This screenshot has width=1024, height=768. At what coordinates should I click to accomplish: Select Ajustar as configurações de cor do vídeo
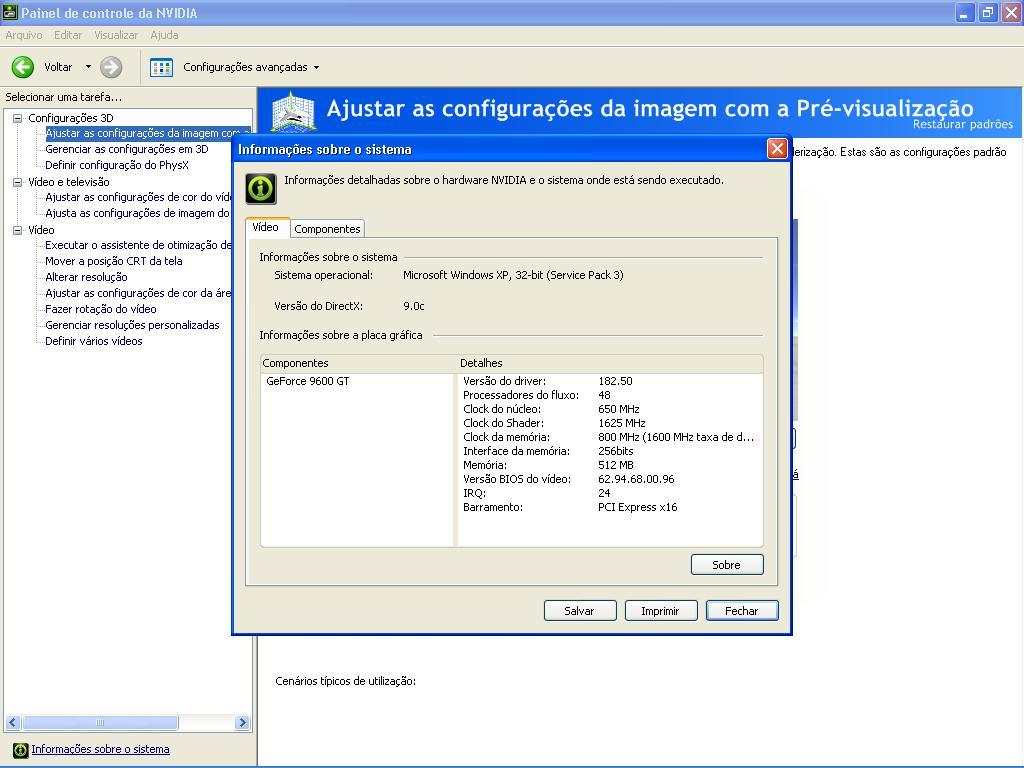point(138,197)
